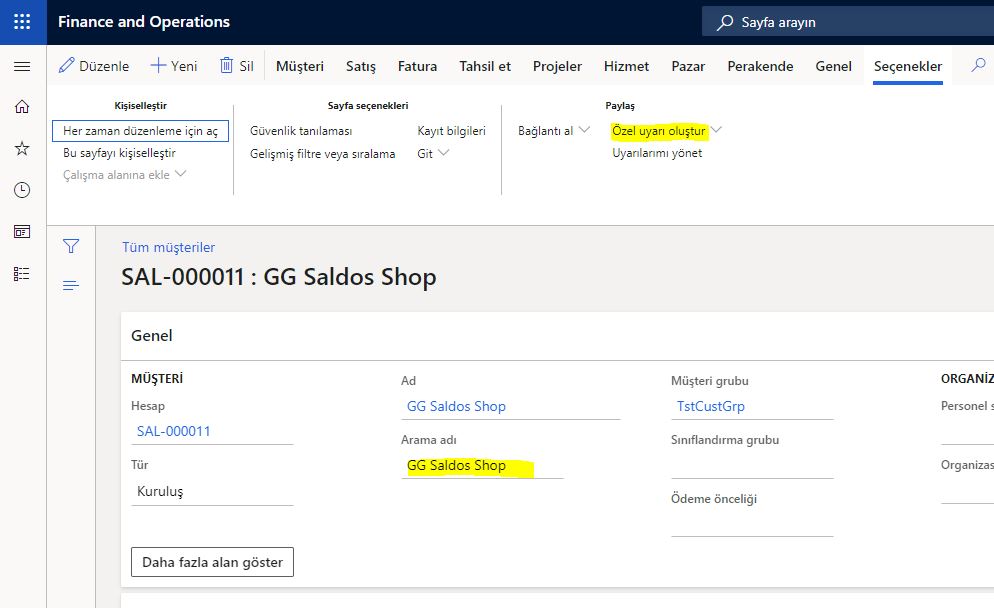Open the Perakende tab
994x608 pixels.
coord(760,66)
